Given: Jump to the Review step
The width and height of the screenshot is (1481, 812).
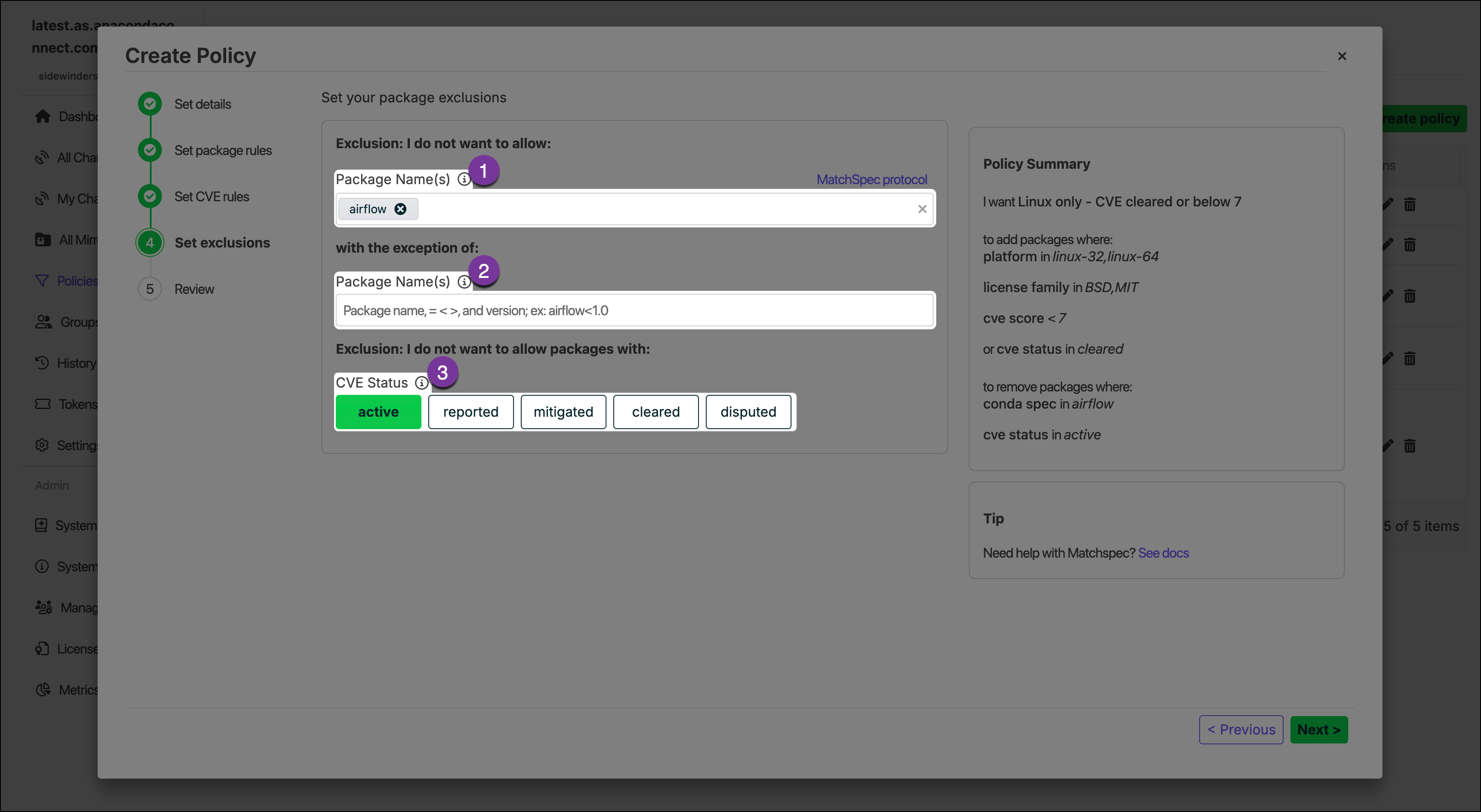Looking at the screenshot, I should pyautogui.click(x=194, y=289).
